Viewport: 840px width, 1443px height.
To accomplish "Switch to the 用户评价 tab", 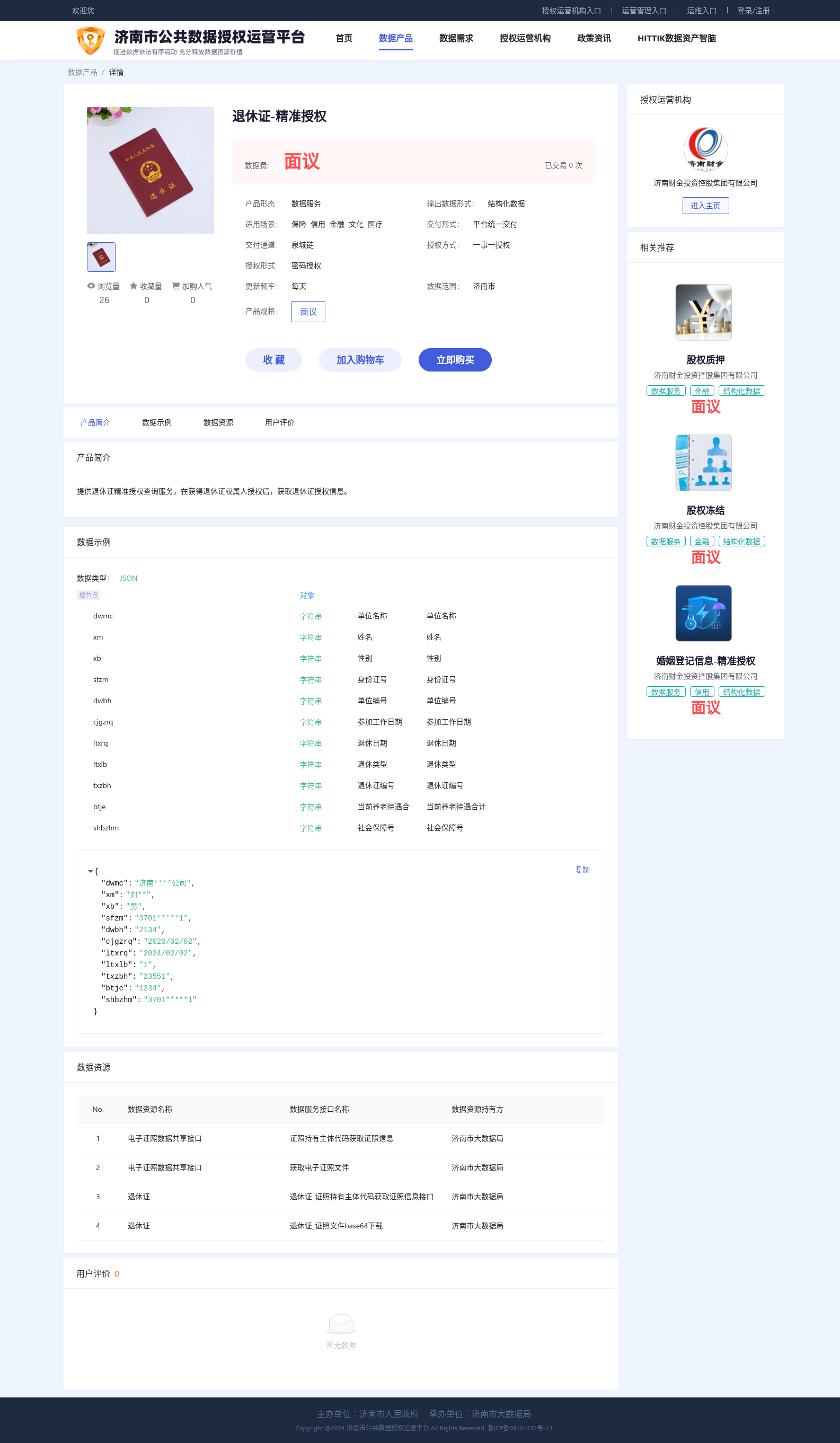I will pos(279,422).
